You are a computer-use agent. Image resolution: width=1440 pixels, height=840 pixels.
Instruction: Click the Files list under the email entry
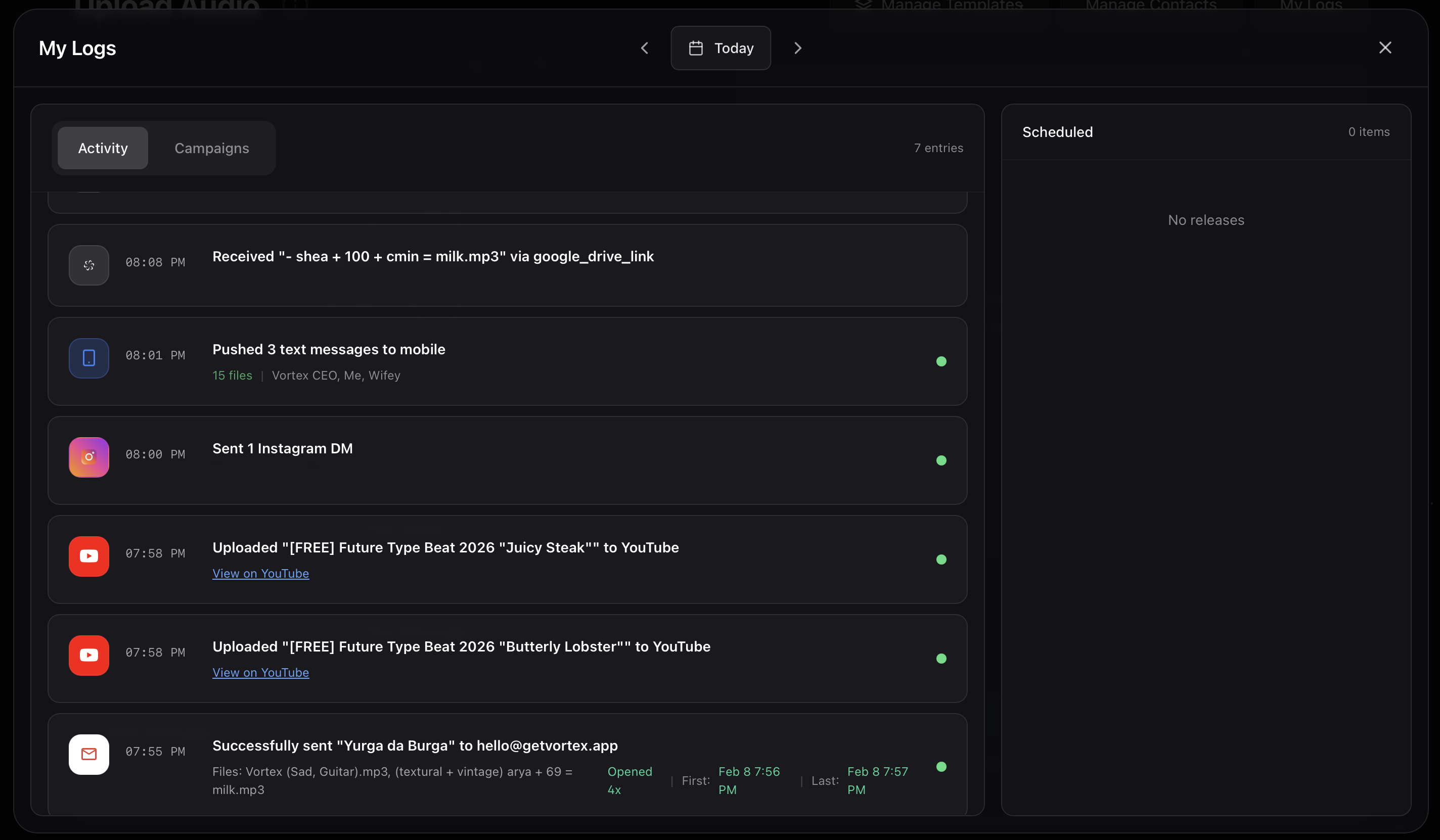[392, 780]
